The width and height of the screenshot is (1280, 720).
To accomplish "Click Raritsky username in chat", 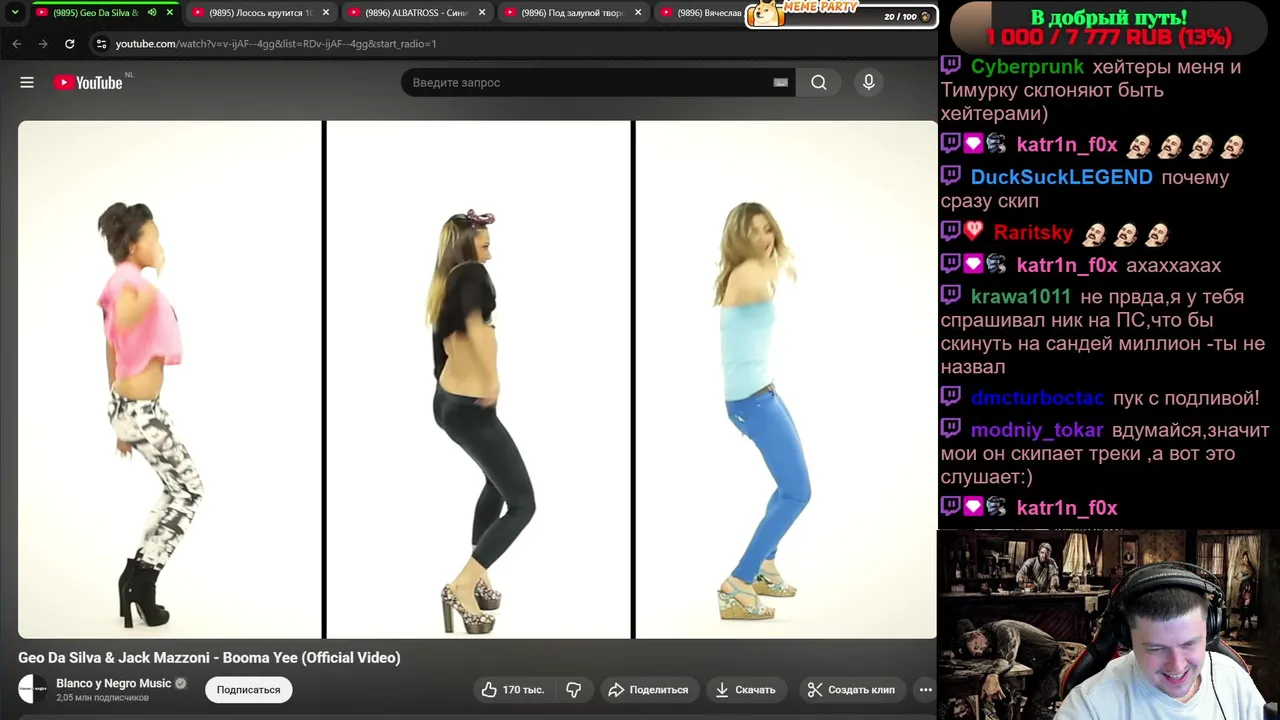I will [x=1033, y=232].
